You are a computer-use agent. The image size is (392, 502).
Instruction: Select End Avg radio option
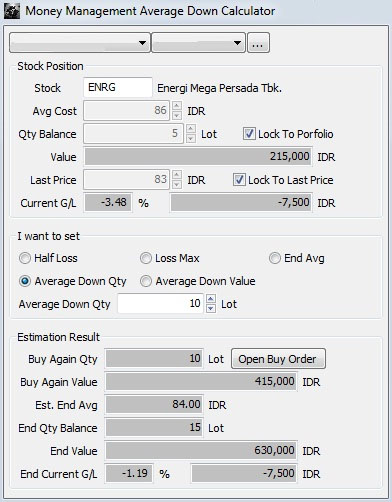tap(275, 258)
